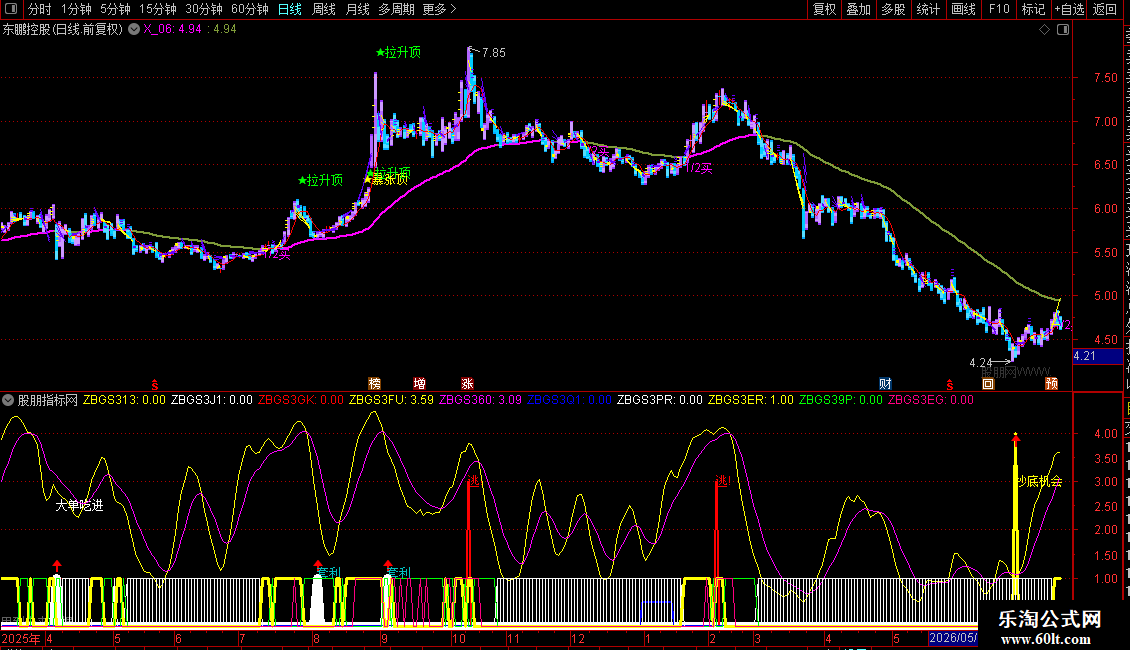This screenshot has width=1130, height=650.
Task: Open the 统计 statistics tool
Action: [x=927, y=9]
